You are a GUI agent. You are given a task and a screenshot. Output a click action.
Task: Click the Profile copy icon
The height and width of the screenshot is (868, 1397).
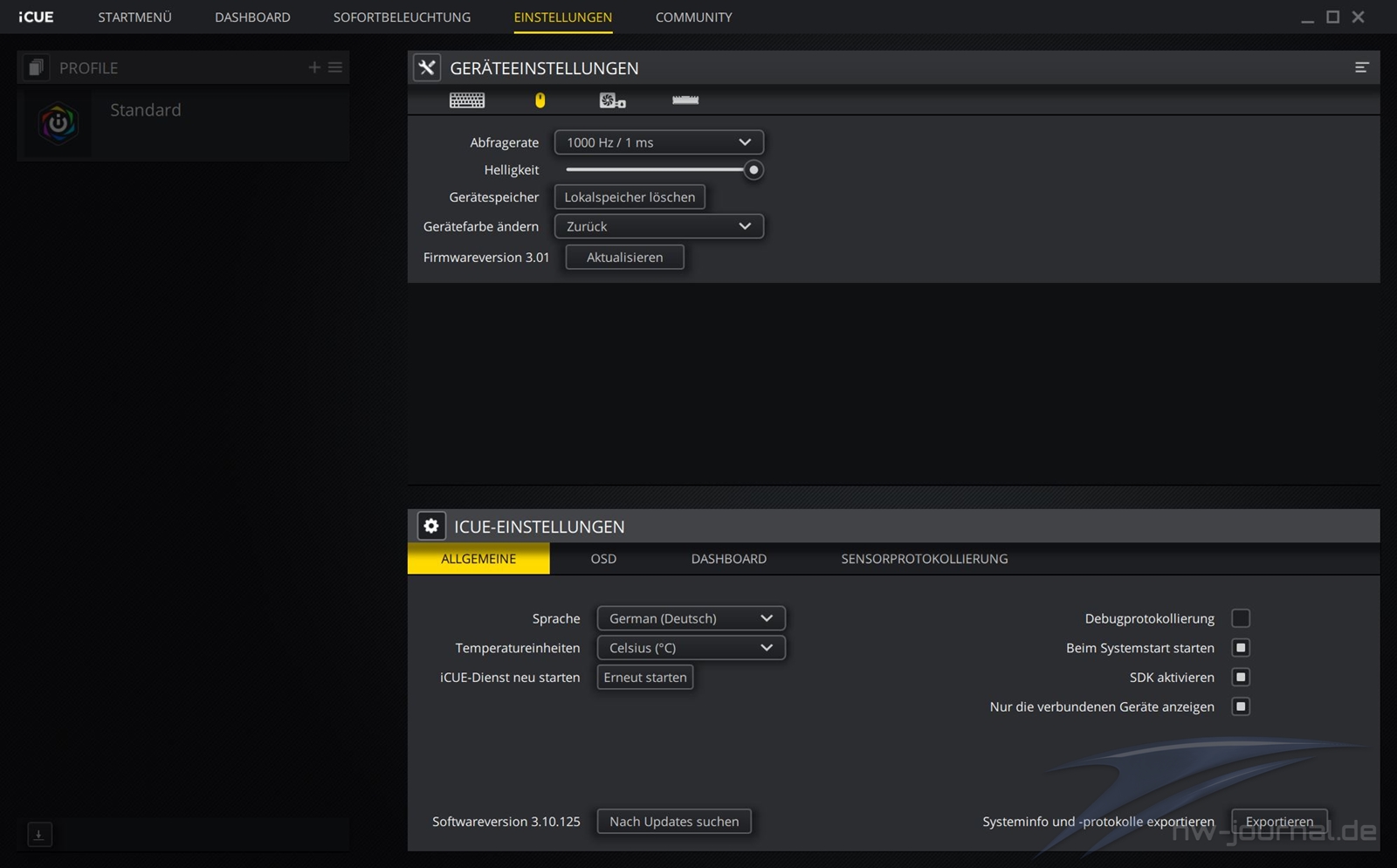tap(36, 67)
